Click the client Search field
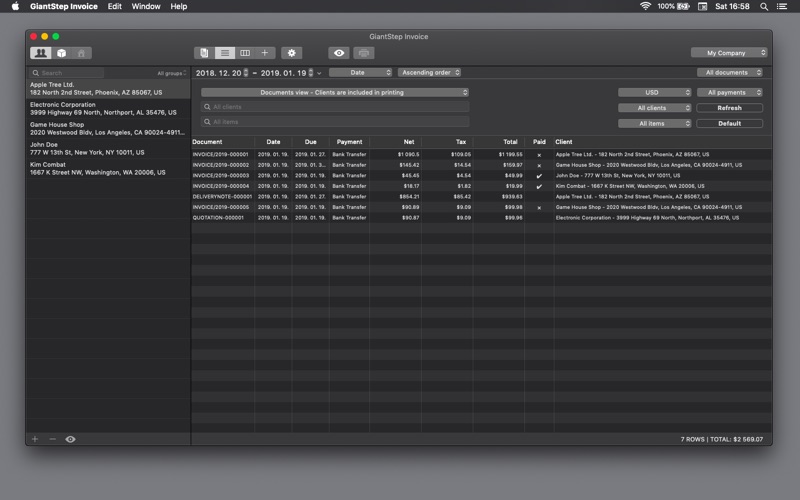 [67, 73]
